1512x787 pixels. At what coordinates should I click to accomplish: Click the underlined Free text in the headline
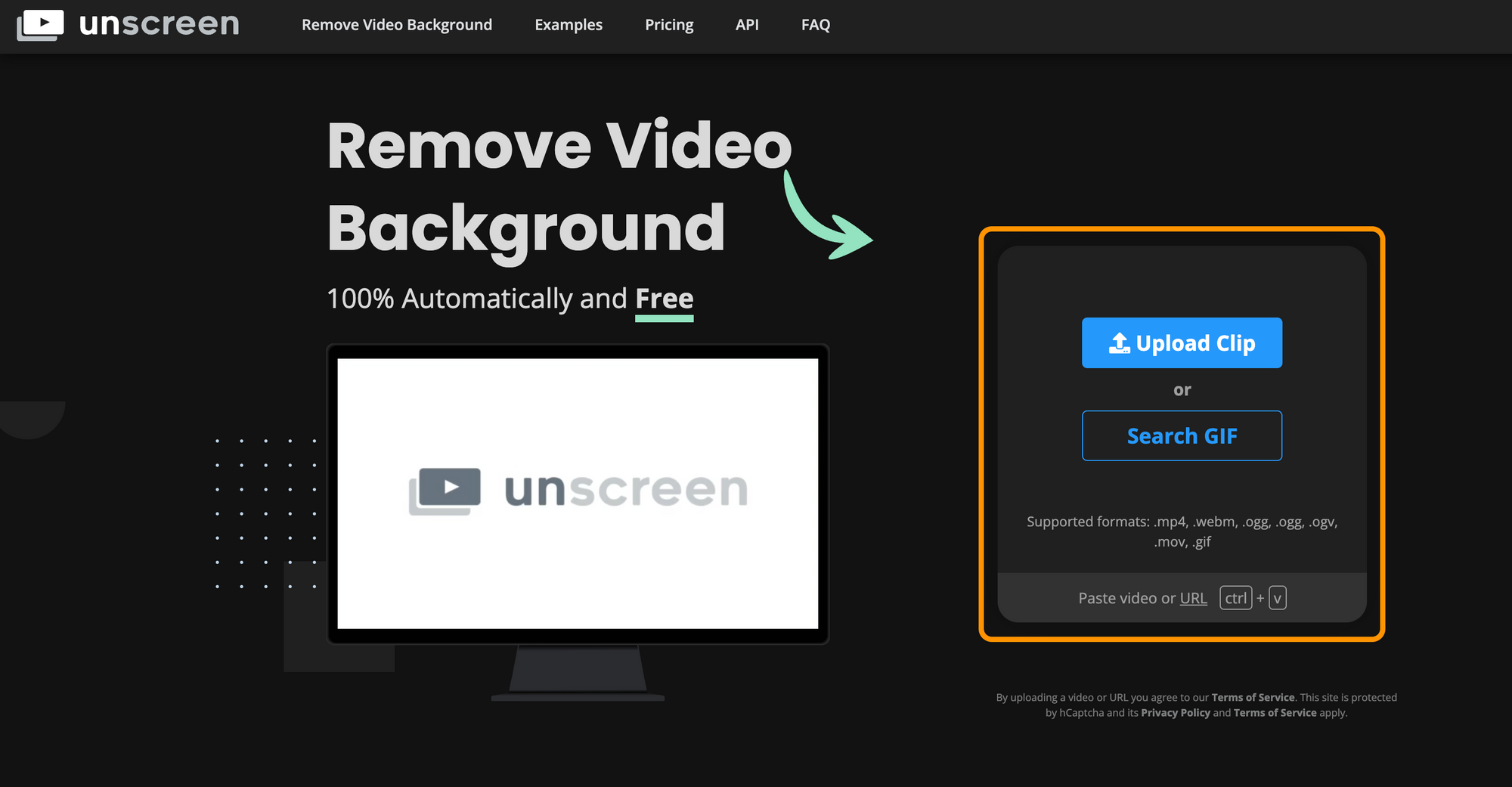pyautogui.click(x=664, y=299)
